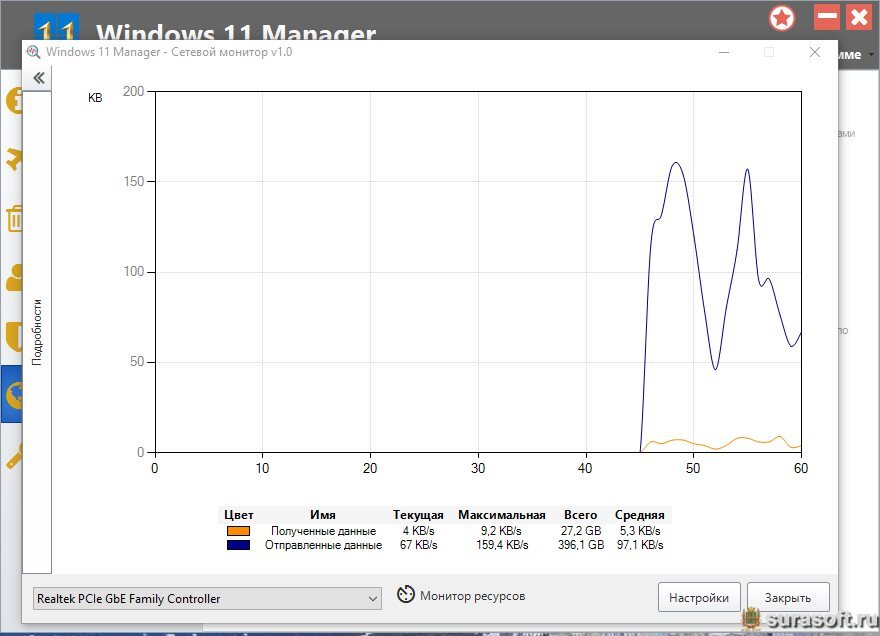The width and height of the screenshot is (880, 636).
Task: Click the Закрыть button
Action: pyautogui.click(x=788, y=597)
